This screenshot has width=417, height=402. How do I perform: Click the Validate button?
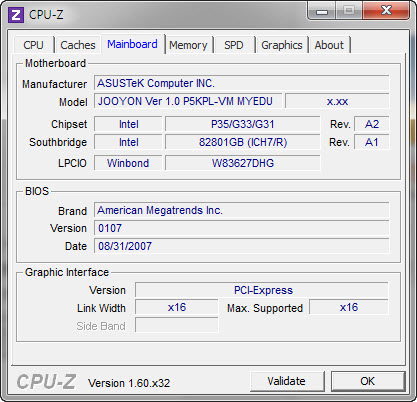point(287,381)
